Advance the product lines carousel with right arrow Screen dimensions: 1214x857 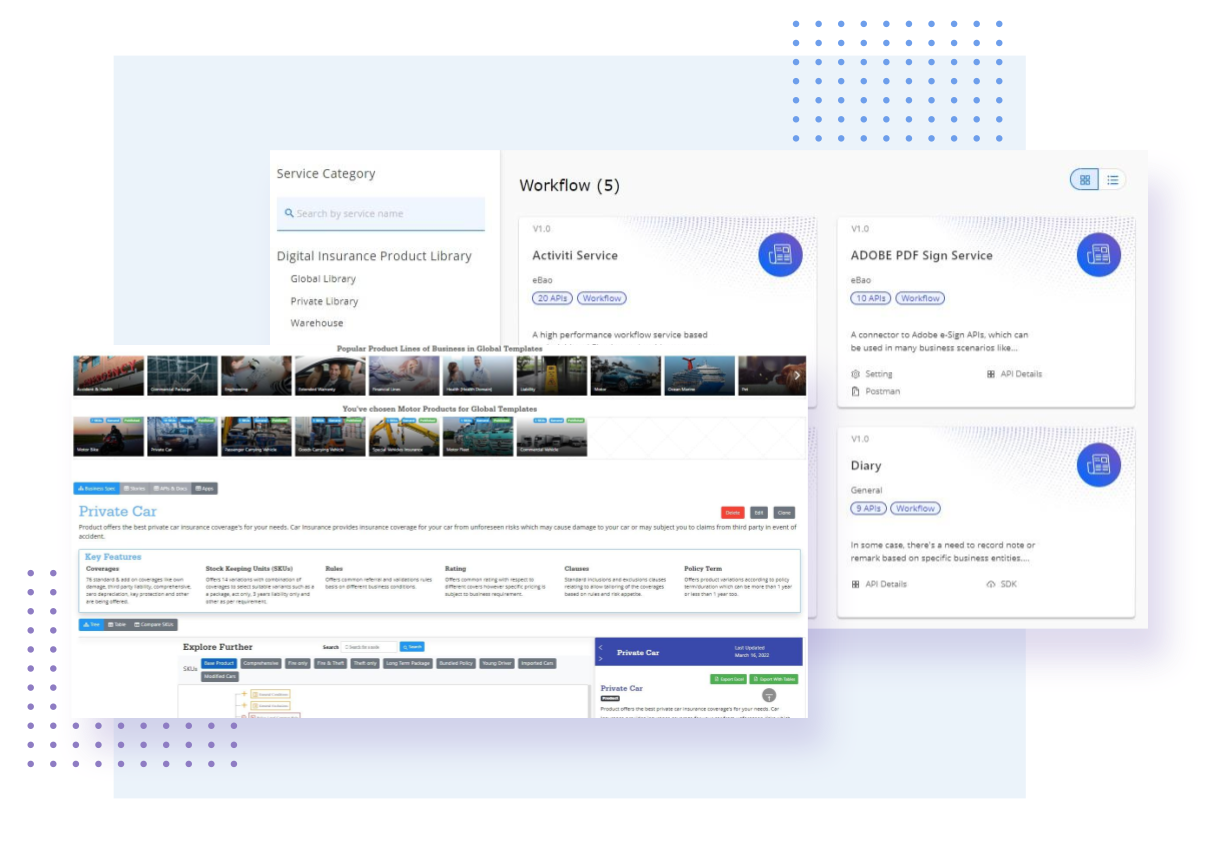797,374
